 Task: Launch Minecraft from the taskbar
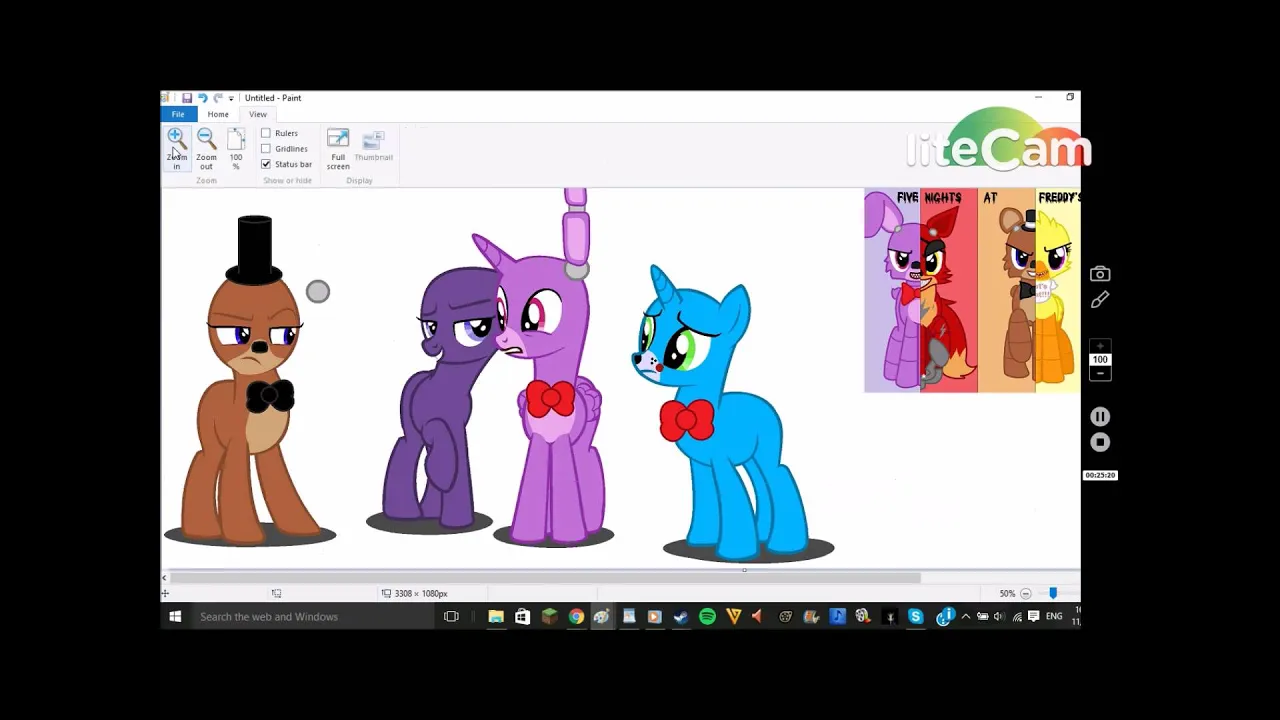(x=549, y=616)
